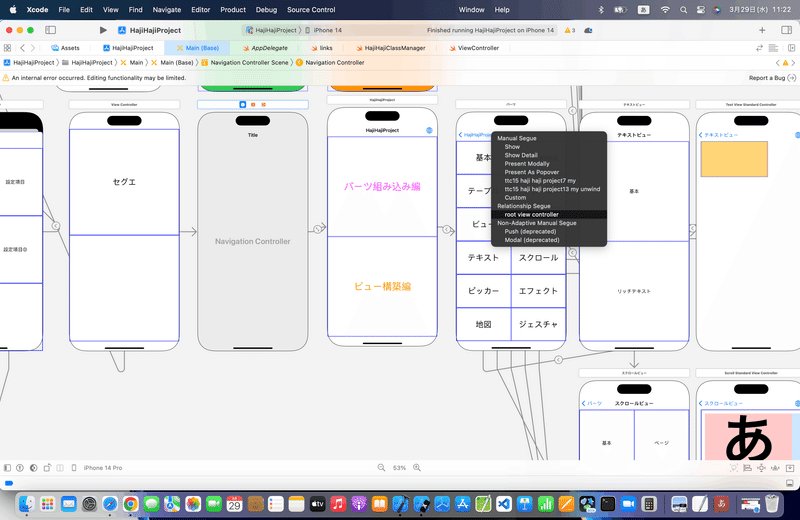Jump to the issue warning in jump bar
Viewport: 800px width, 520px height.
click(786, 63)
